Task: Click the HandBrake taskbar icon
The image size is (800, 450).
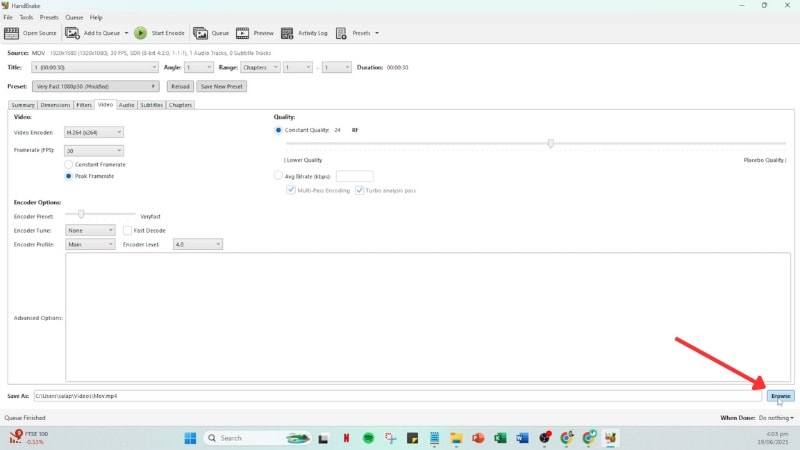Action: [610, 438]
